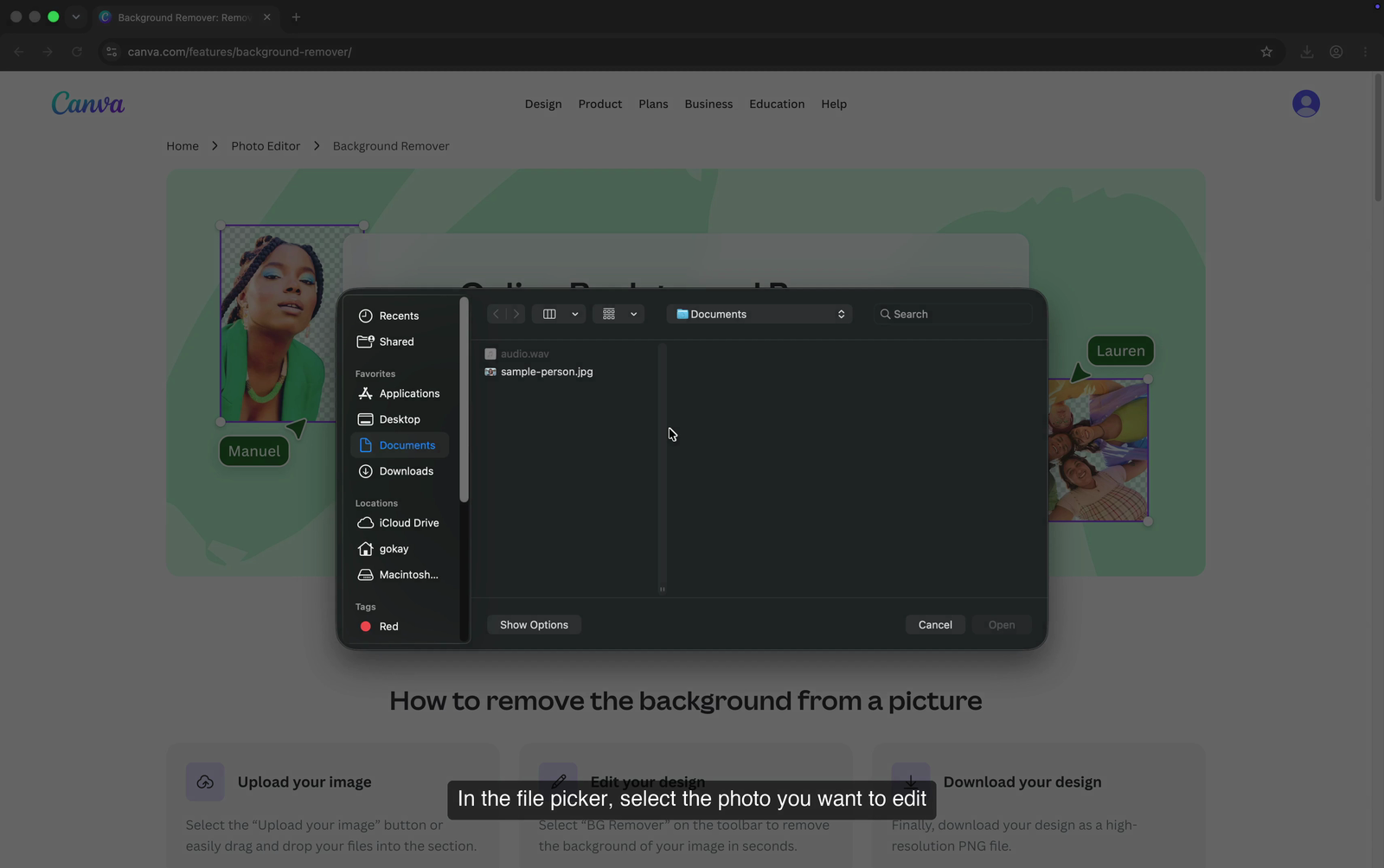Click the address bar URL
The height and width of the screenshot is (868, 1384).
click(240, 52)
